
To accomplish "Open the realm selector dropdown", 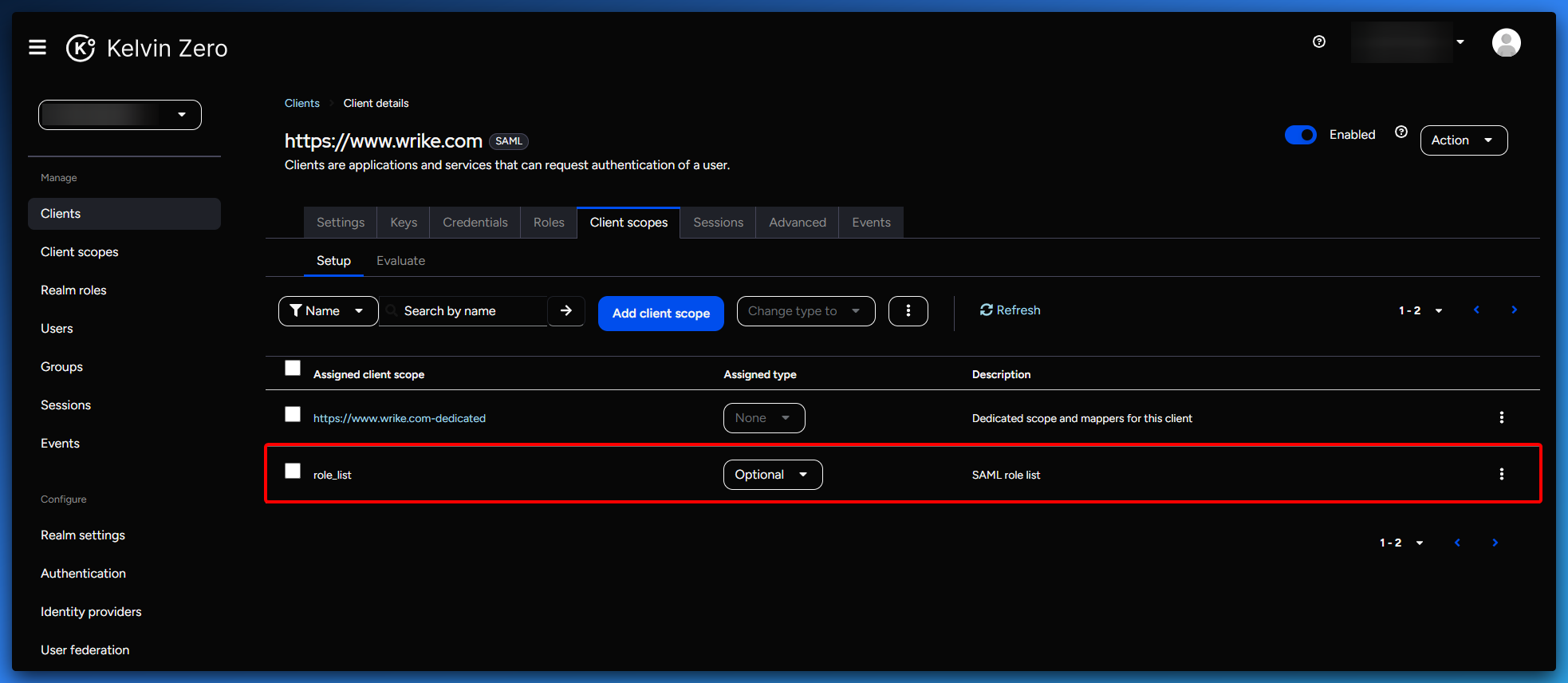I will 120,115.
